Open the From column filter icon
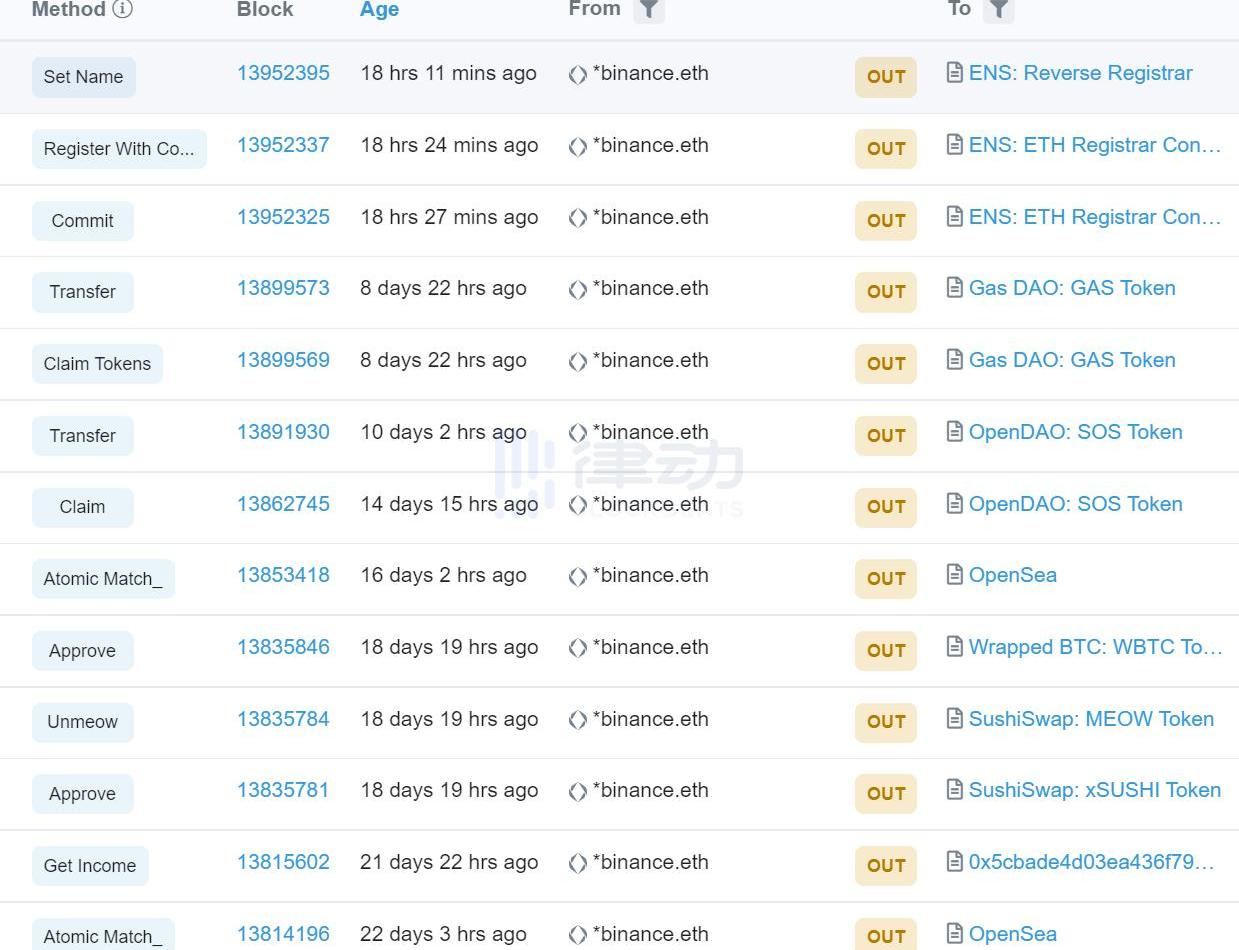The width and height of the screenshot is (1239, 950). 649,10
